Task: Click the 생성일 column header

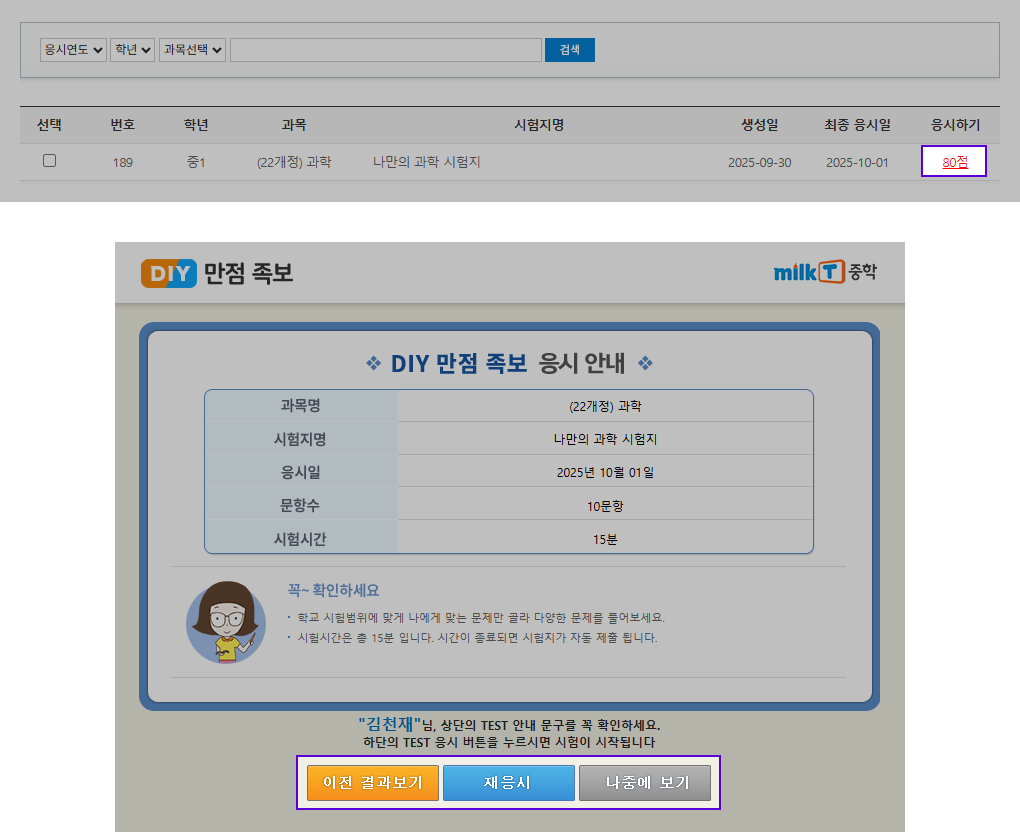Action: coord(759,125)
